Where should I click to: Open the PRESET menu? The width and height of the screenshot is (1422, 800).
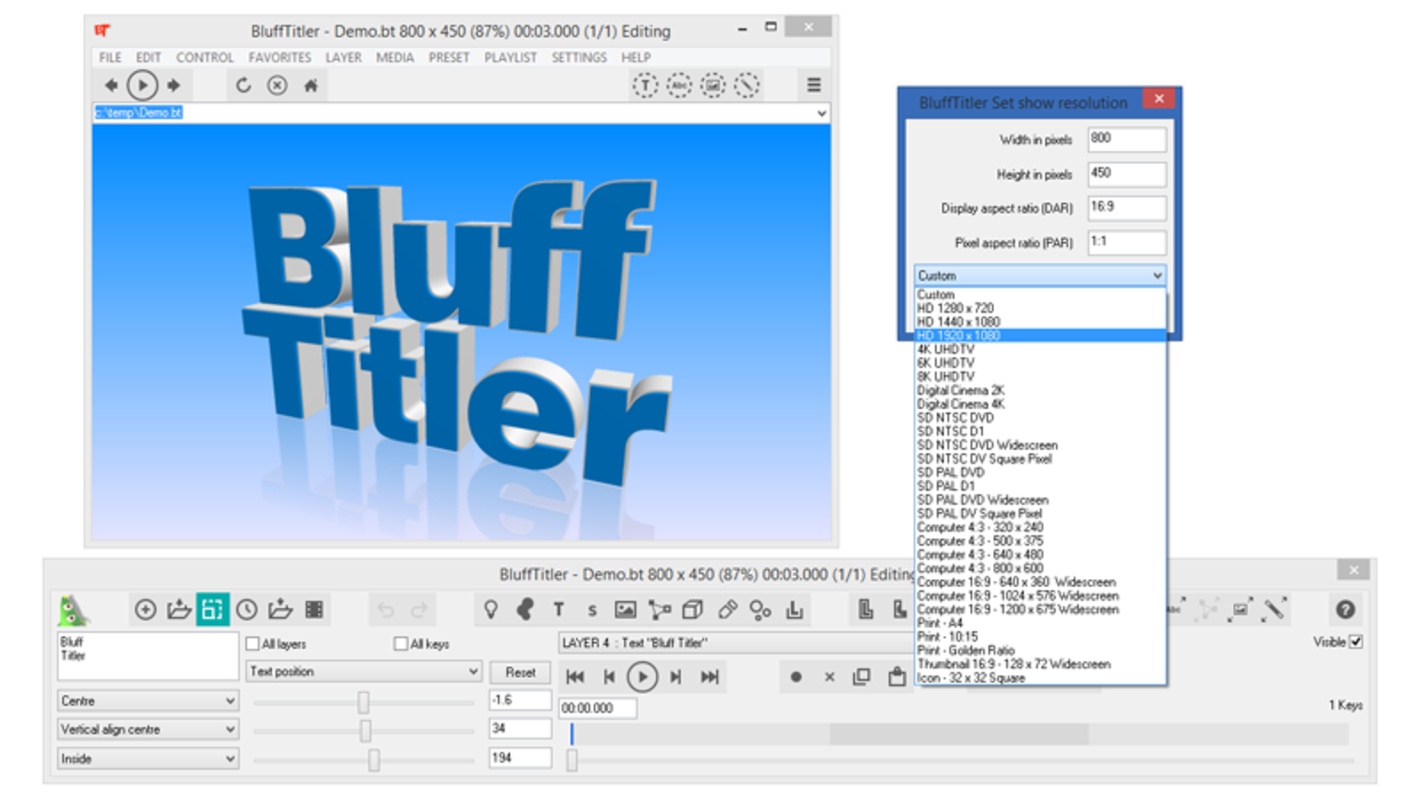click(x=448, y=58)
